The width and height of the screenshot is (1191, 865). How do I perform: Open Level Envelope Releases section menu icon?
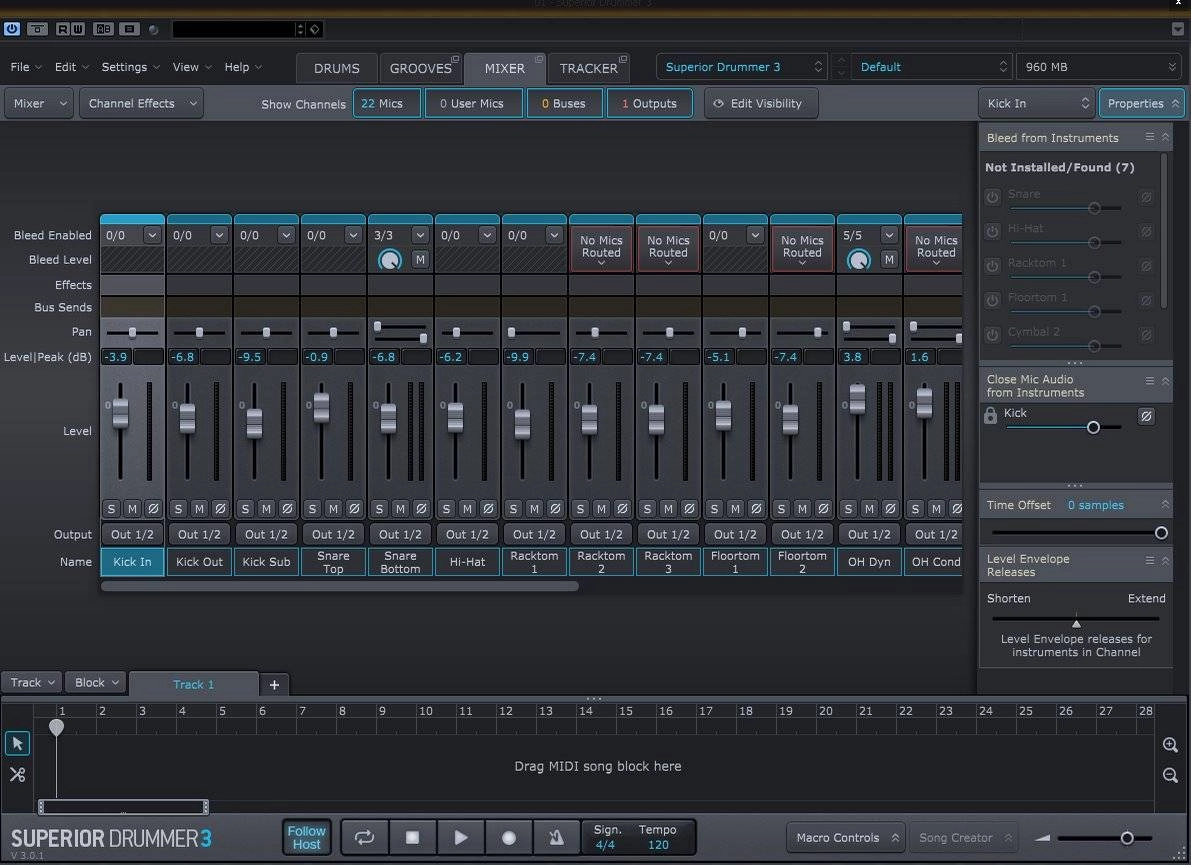pyautogui.click(x=1150, y=560)
